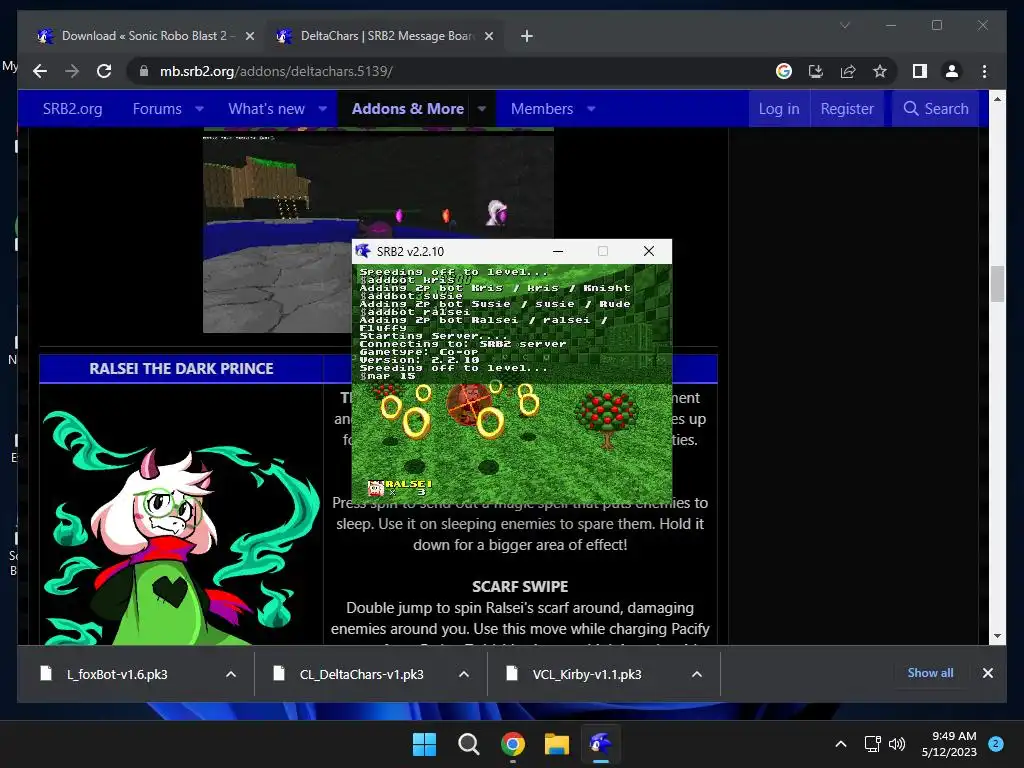The width and height of the screenshot is (1024, 768).
Task: Click the RALSEI lives counter in game
Action: 400,487
